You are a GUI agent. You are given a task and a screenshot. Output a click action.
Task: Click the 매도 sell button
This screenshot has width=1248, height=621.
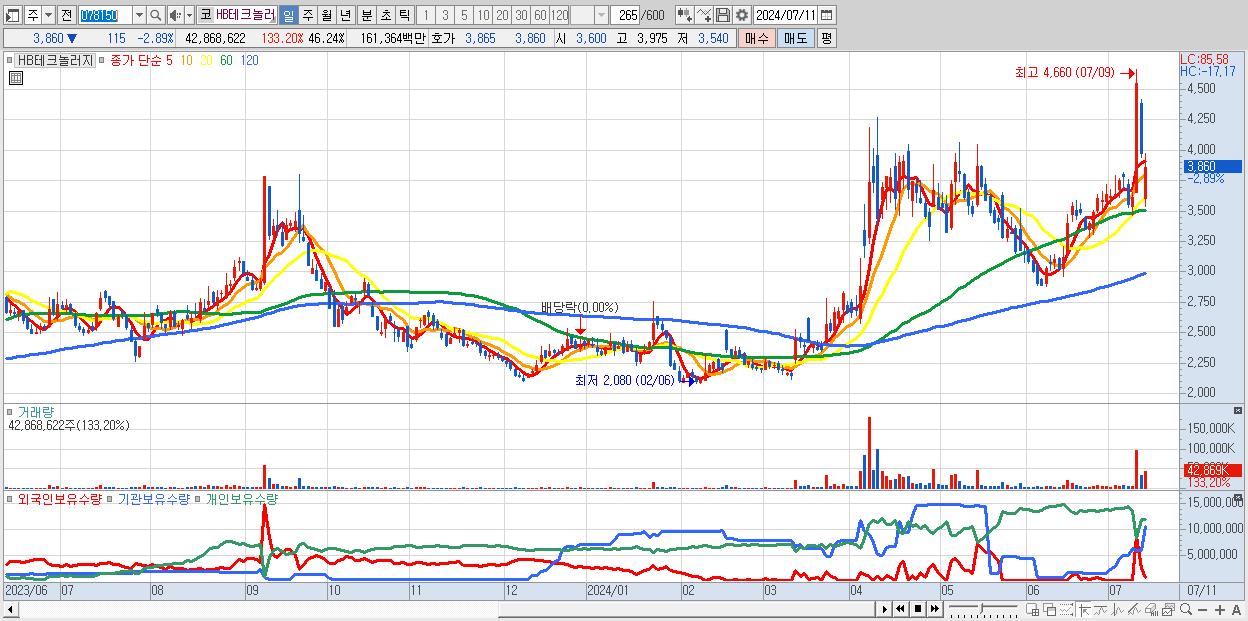[794, 38]
